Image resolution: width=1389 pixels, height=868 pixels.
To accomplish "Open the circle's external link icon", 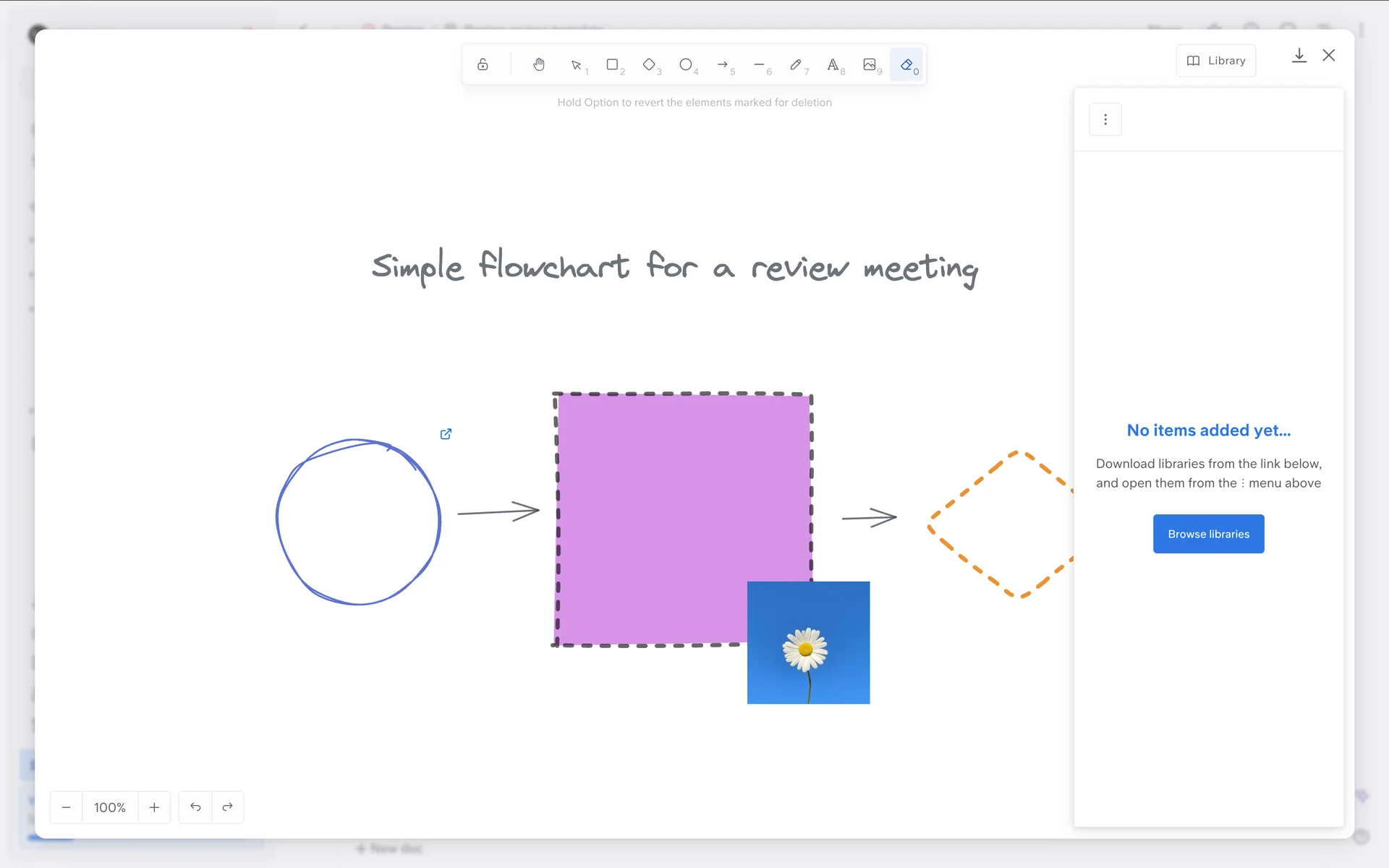I will pyautogui.click(x=446, y=434).
